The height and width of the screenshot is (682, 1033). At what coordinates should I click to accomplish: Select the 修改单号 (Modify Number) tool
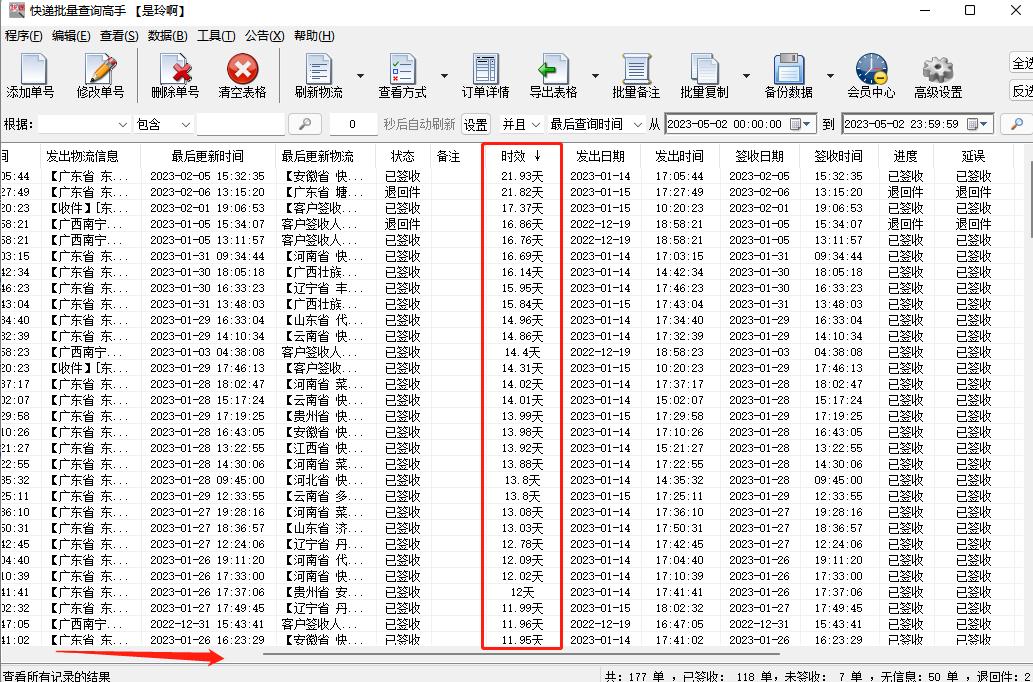click(x=101, y=75)
